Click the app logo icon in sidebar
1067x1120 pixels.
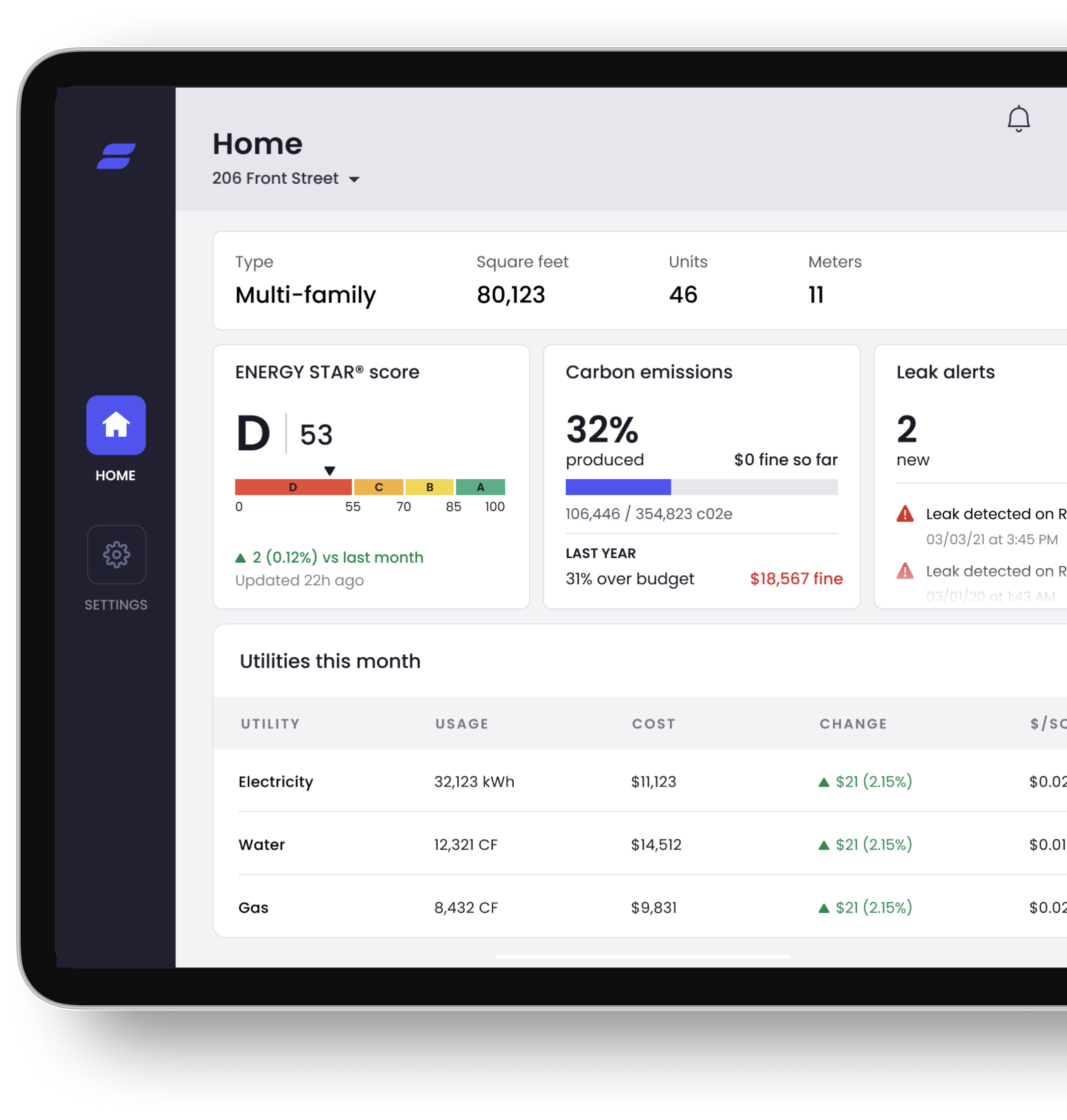coord(116,156)
